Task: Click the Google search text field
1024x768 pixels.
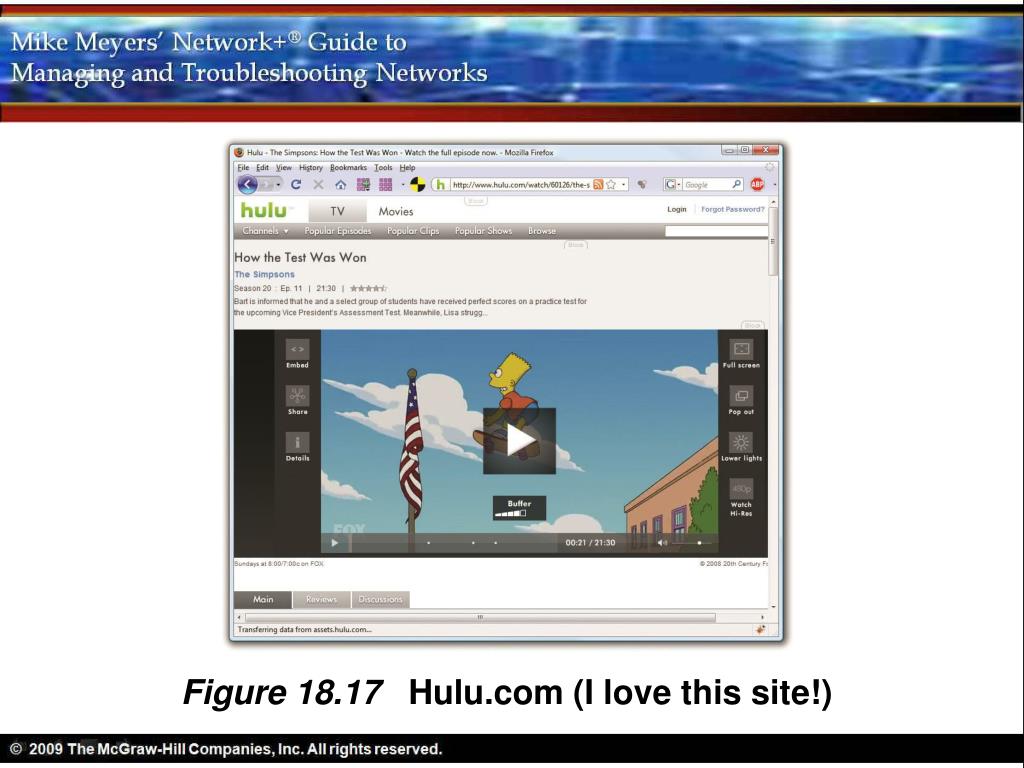Action: [x=707, y=185]
